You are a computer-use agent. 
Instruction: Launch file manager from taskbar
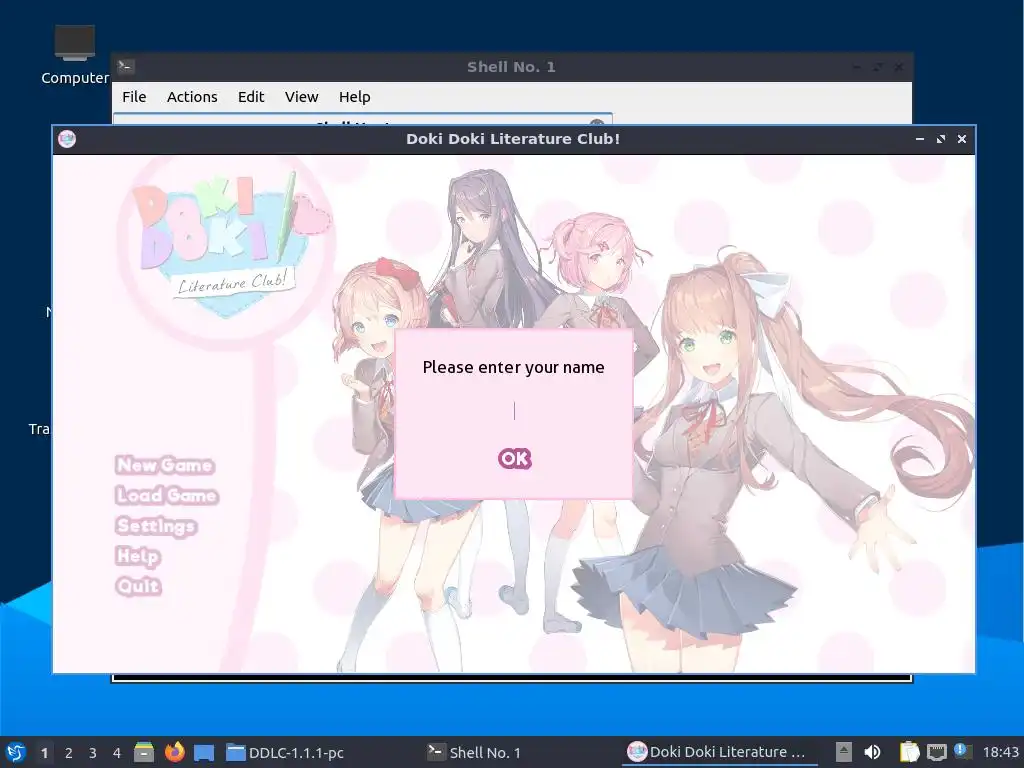[x=144, y=752]
